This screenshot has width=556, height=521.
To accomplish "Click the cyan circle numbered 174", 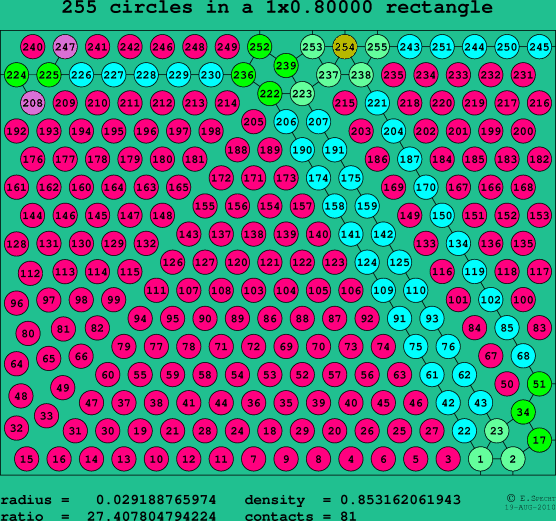I will (x=318, y=178).
